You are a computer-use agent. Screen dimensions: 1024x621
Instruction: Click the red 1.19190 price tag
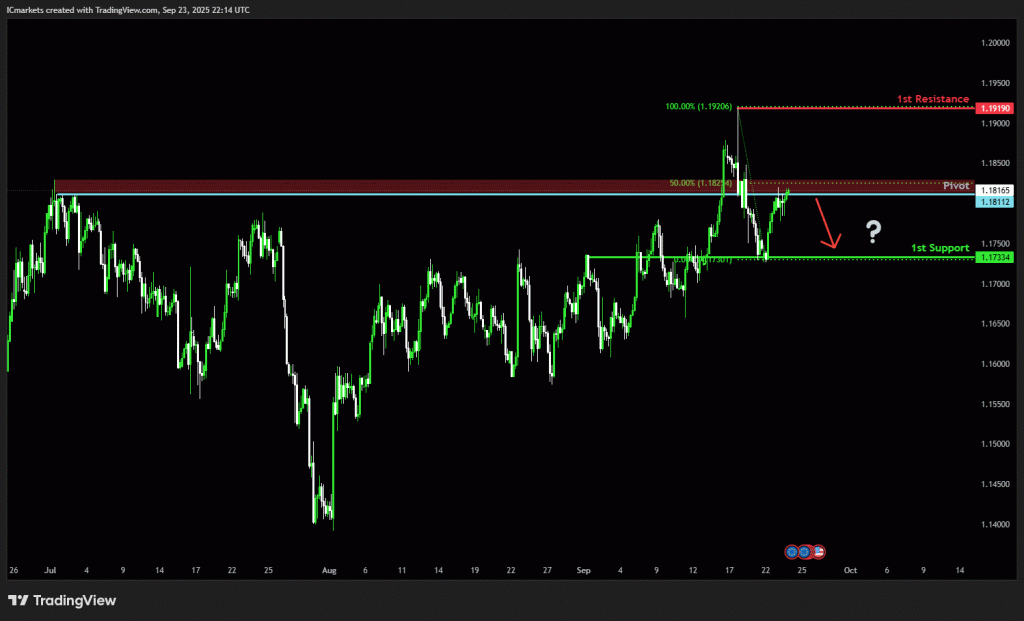coord(996,107)
